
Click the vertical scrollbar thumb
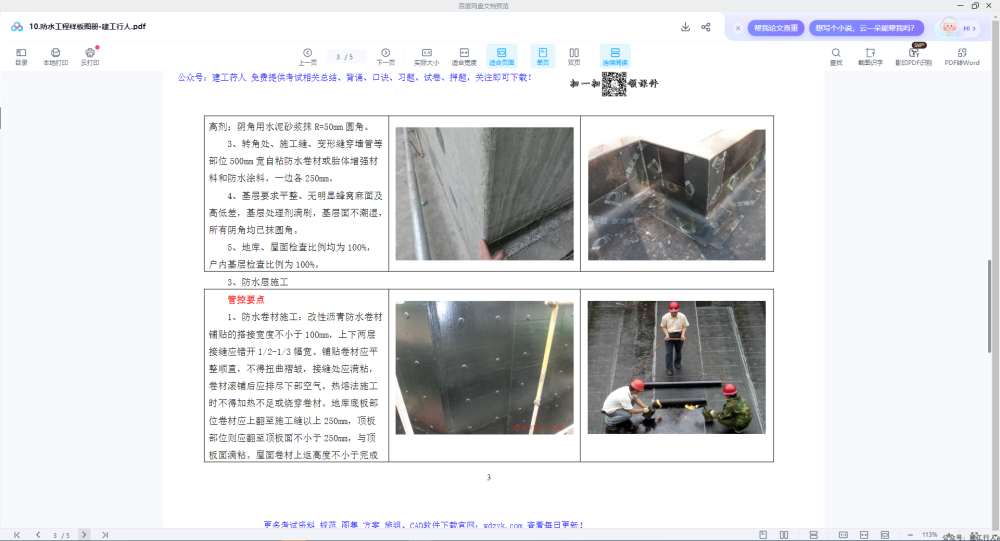(x=989, y=306)
